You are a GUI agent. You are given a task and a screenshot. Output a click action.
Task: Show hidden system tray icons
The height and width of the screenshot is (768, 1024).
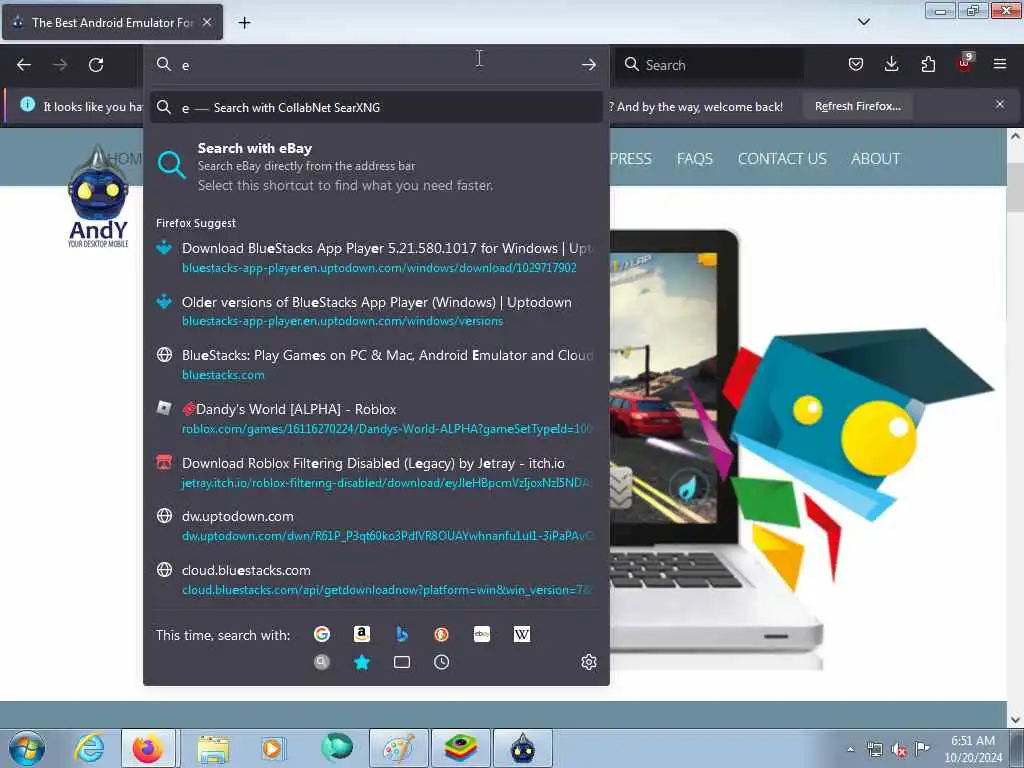[850, 750]
